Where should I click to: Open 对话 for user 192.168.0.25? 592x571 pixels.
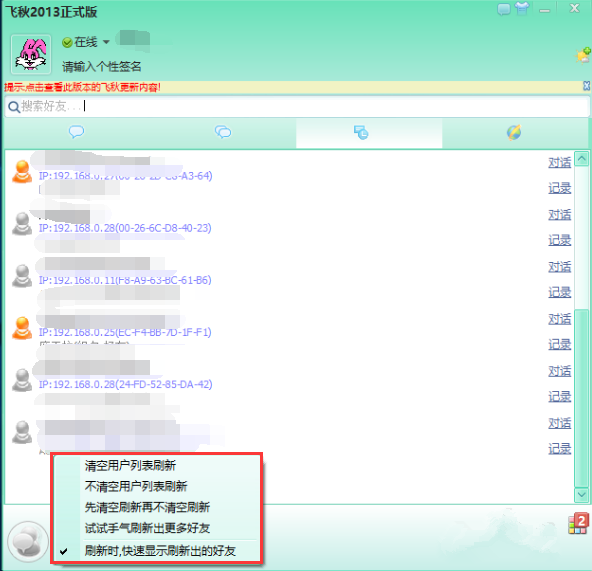click(560, 319)
